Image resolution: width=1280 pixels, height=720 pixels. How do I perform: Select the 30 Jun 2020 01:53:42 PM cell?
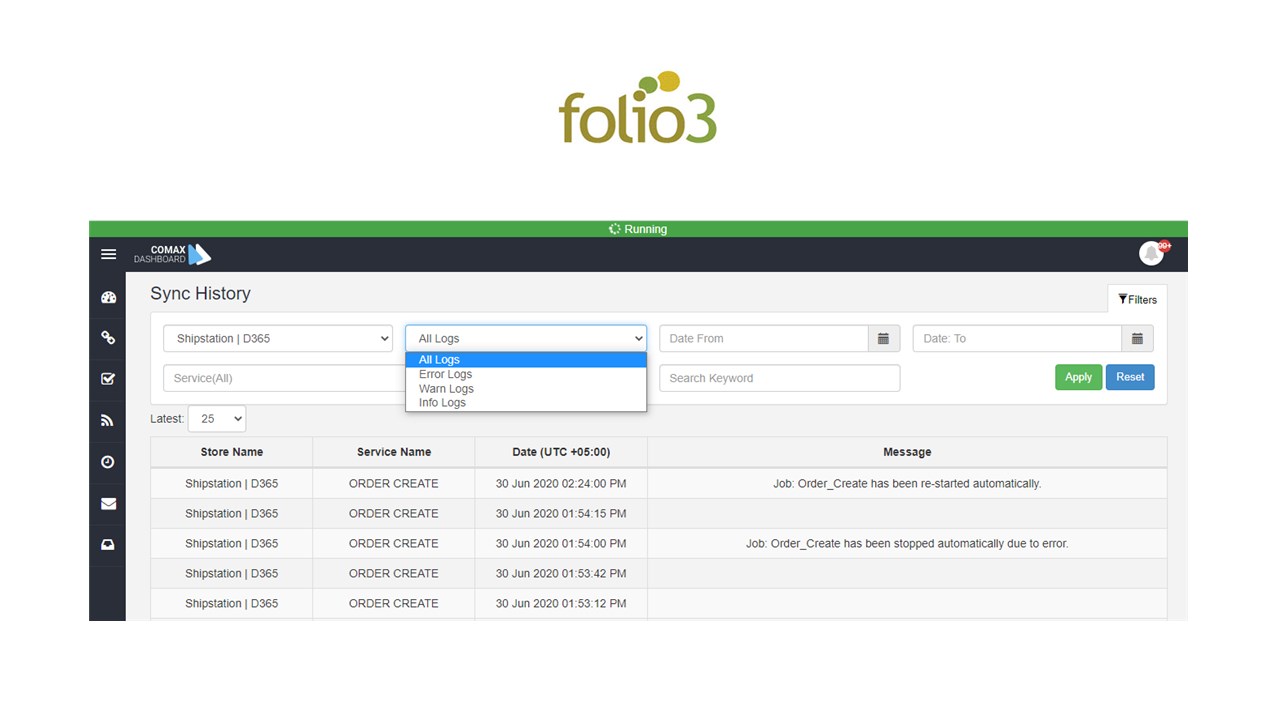click(561, 574)
